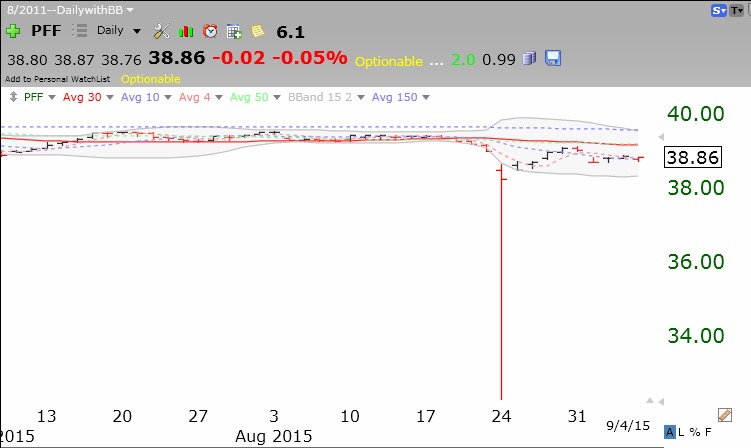
Task: Click the 40.00 price axis label
Action: click(696, 114)
